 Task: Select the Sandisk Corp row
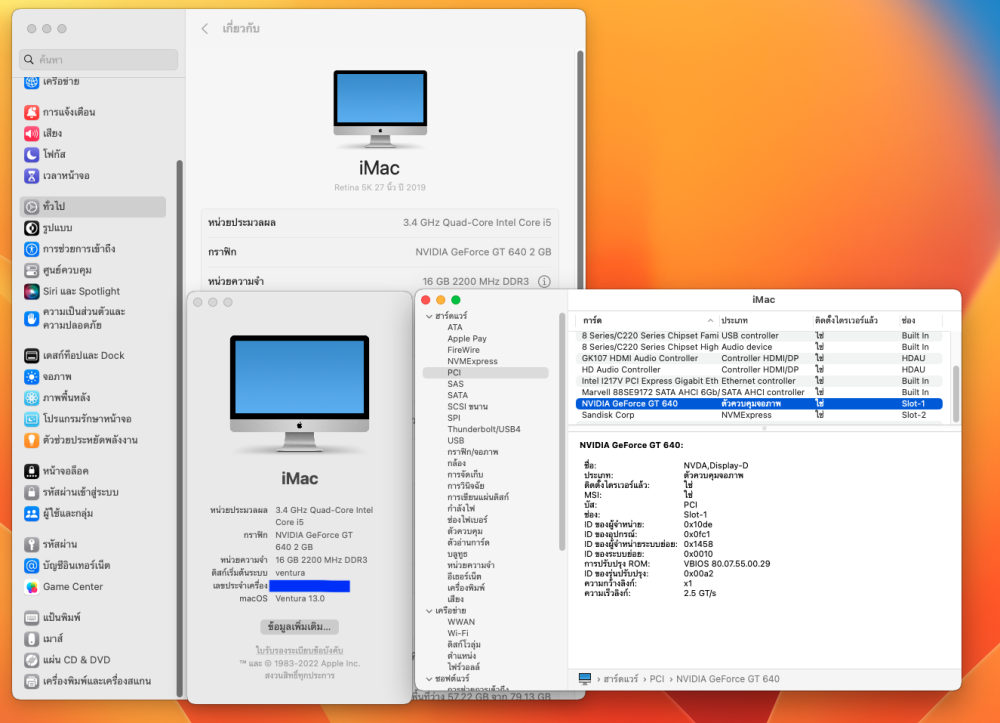coord(759,415)
